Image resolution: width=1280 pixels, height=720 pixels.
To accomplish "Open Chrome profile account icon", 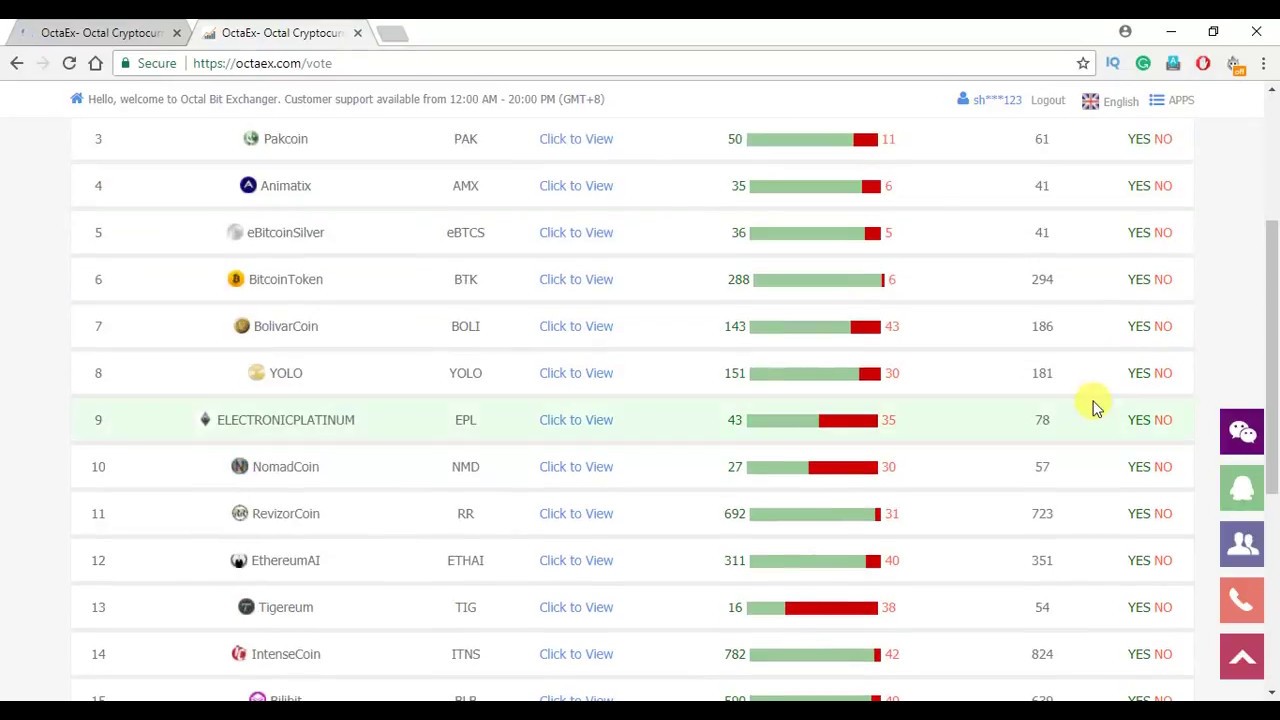I will pos(1125,32).
